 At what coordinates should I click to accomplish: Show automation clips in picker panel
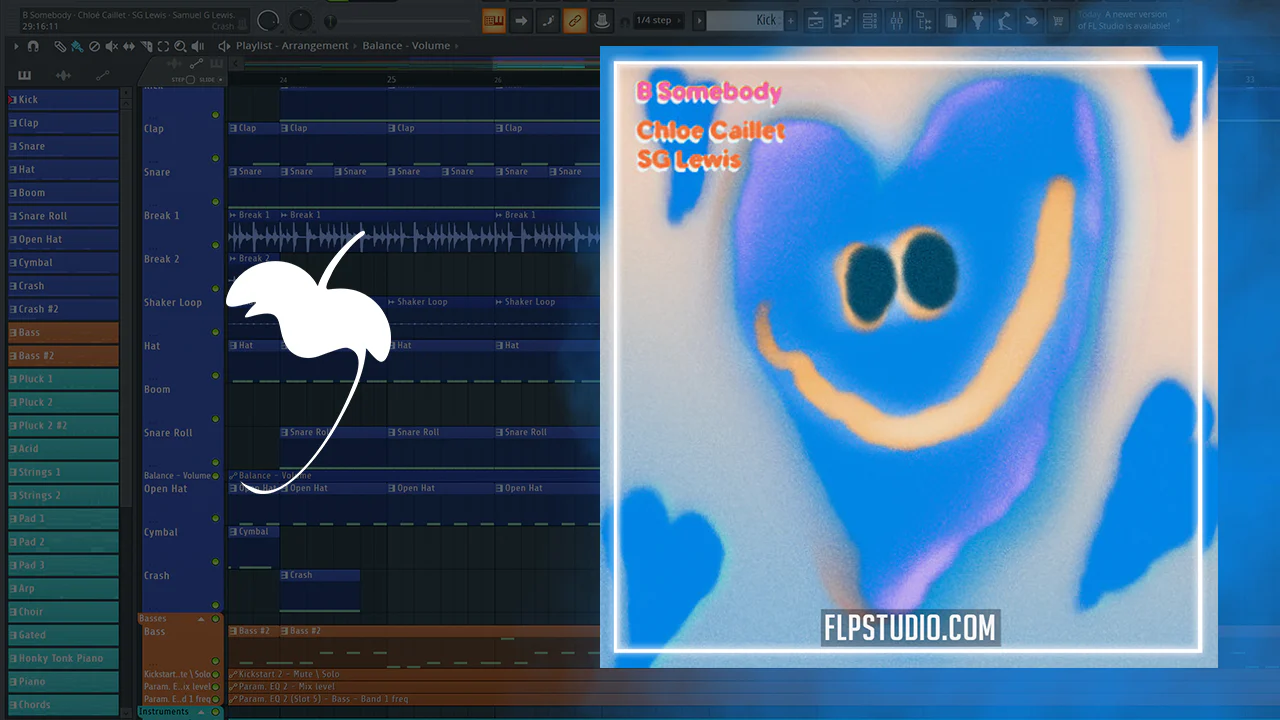(102, 76)
